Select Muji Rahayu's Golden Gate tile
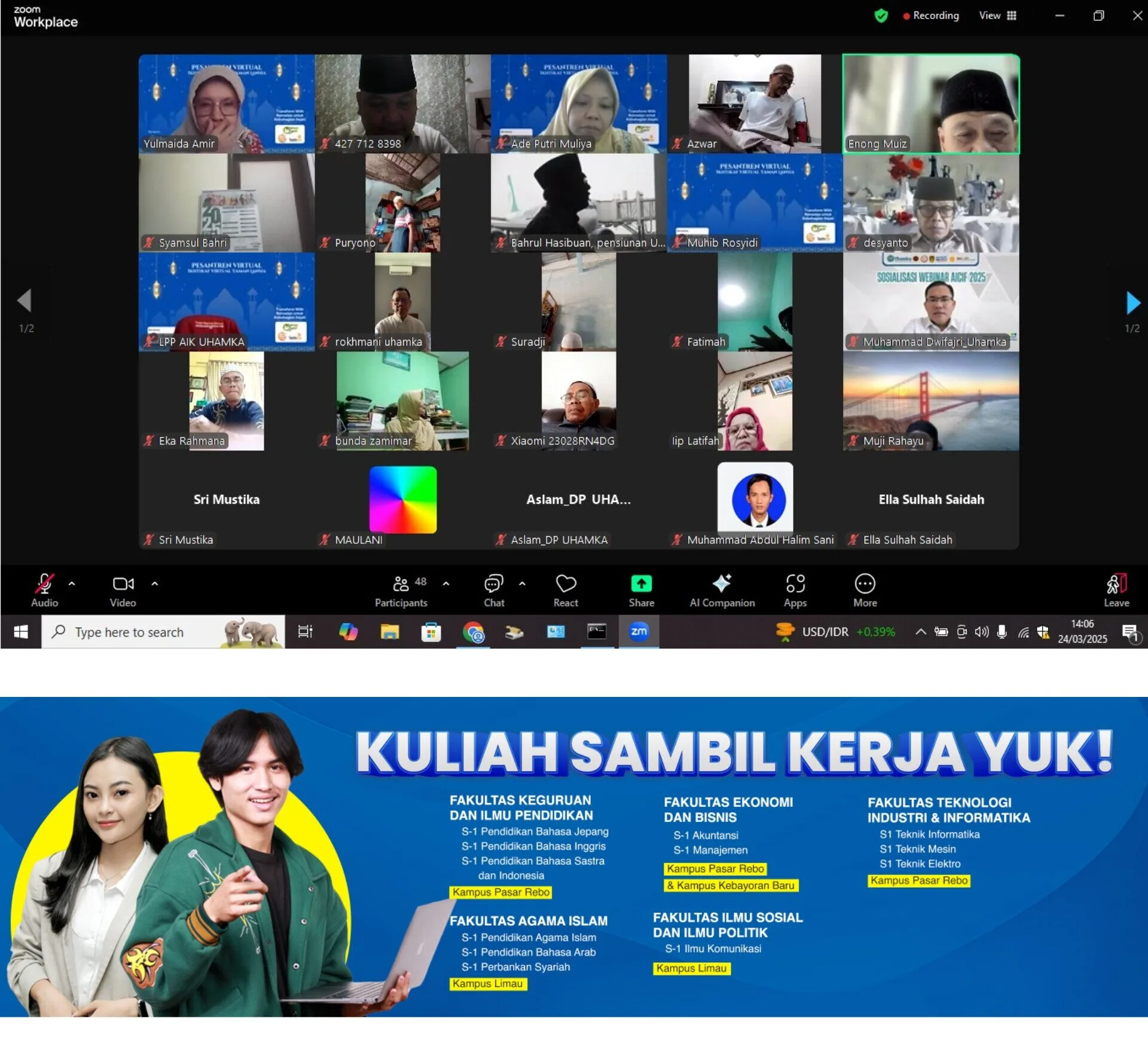Image resolution: width=1148 pixels, height=1040 pixels. (931, 401)
